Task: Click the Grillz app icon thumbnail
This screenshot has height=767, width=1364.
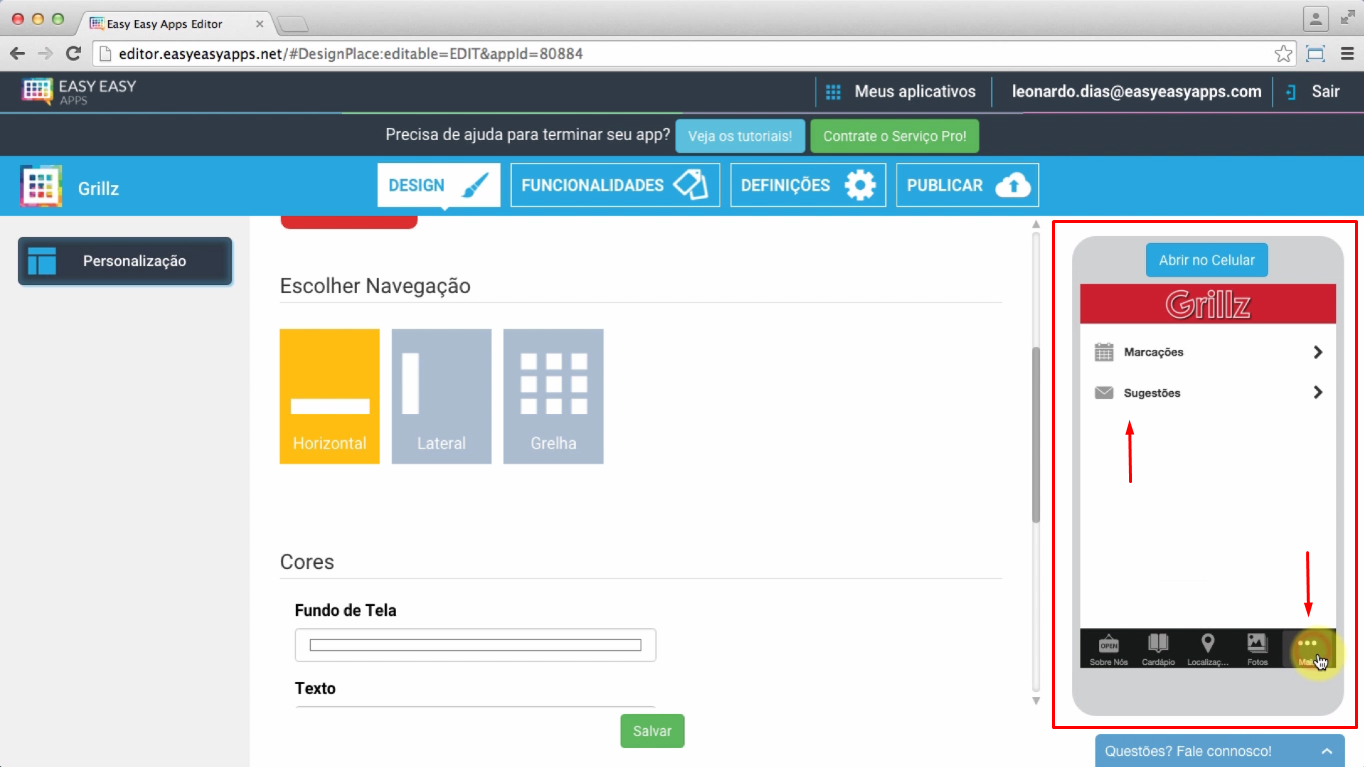Action: (x=41, y=186)
